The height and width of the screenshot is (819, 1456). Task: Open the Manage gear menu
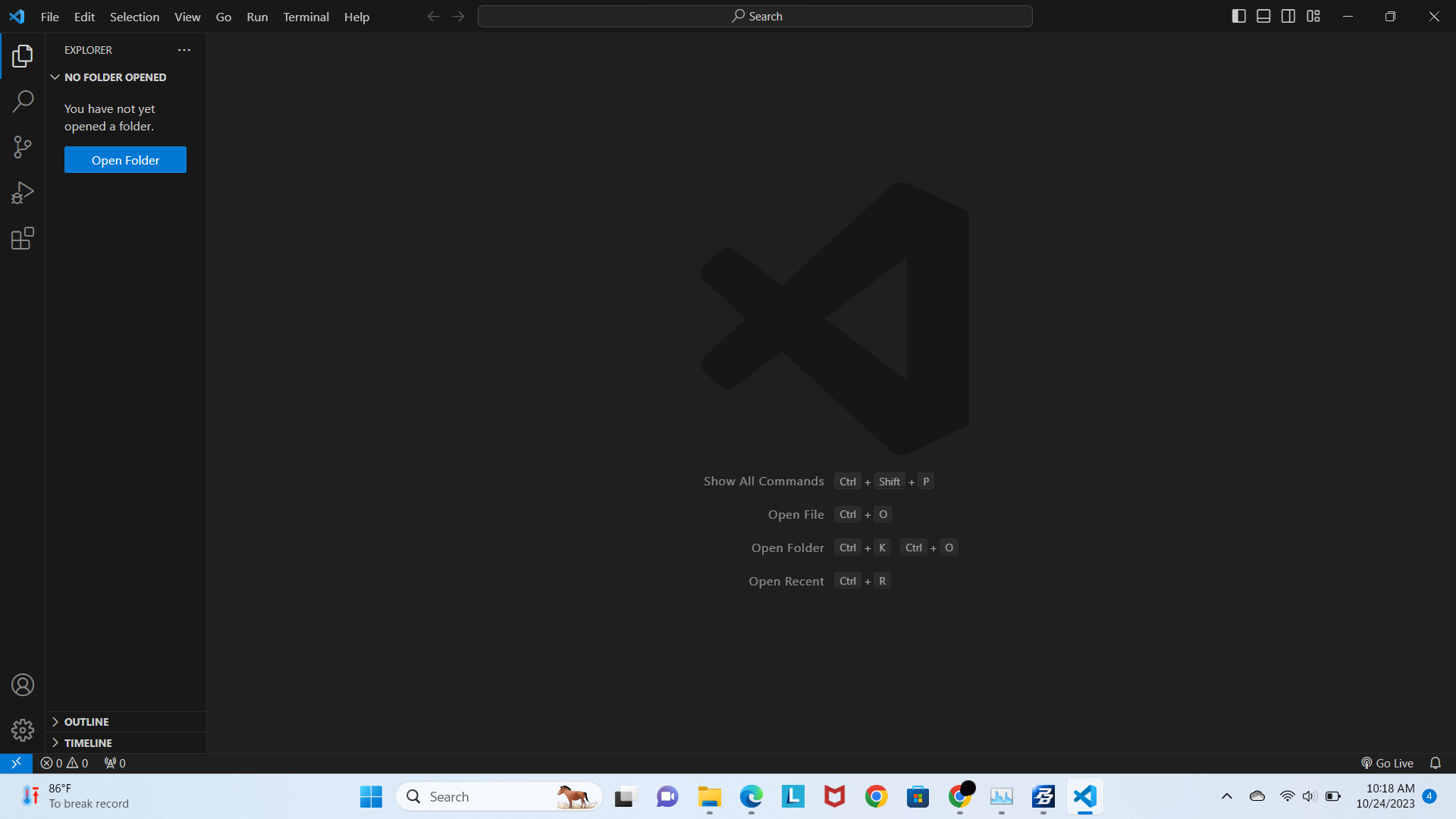[x=22, y=730]
